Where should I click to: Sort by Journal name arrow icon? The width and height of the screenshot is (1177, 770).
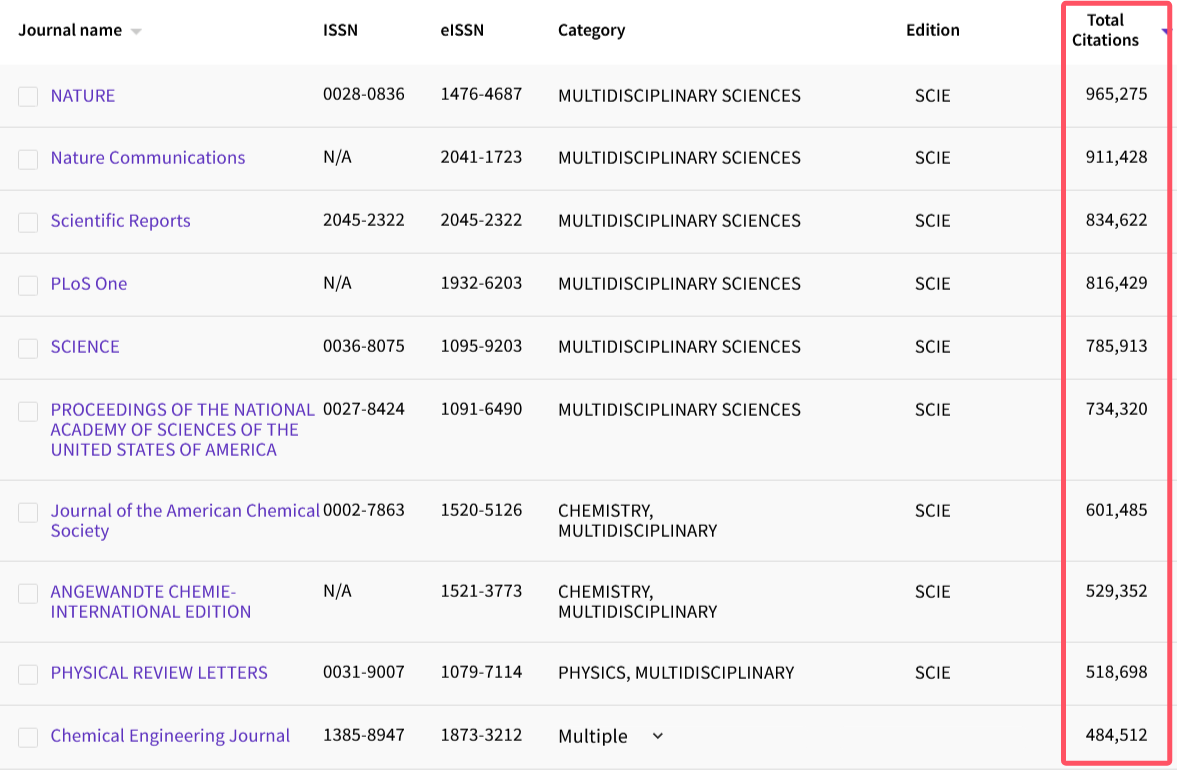click(136, 31)
